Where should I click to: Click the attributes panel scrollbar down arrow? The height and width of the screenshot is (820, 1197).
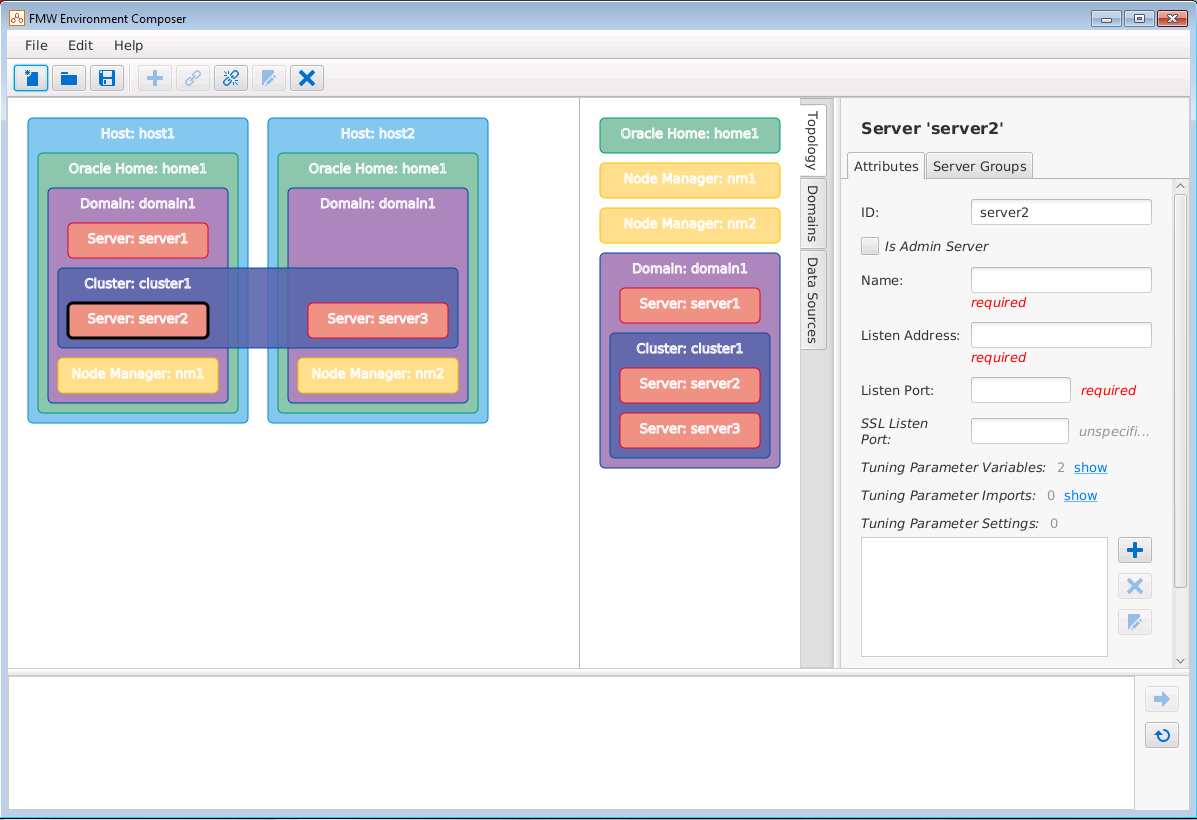(1180, 661)
